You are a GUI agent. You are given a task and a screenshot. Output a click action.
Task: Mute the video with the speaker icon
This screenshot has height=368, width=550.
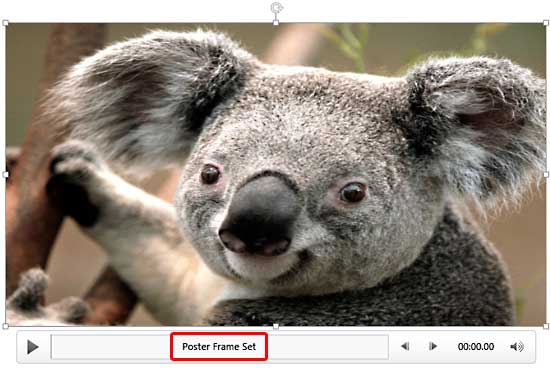517,347
